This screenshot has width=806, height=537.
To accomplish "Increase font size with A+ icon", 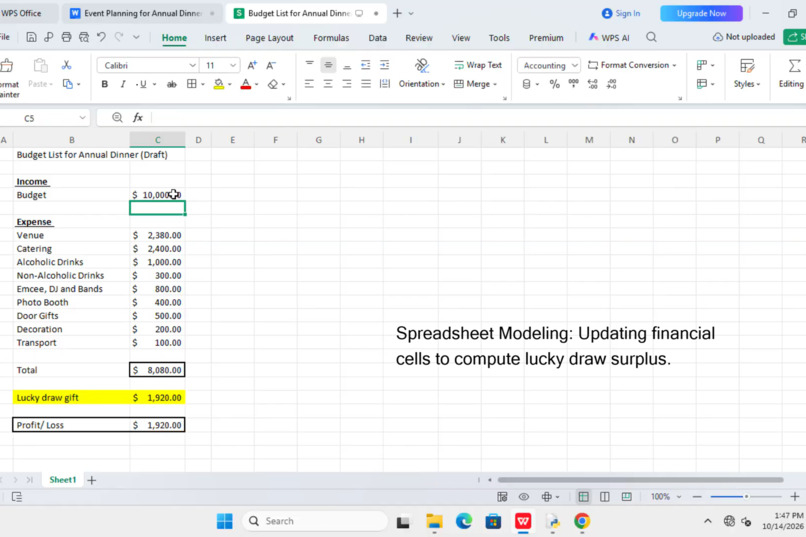I will (252, 65).
